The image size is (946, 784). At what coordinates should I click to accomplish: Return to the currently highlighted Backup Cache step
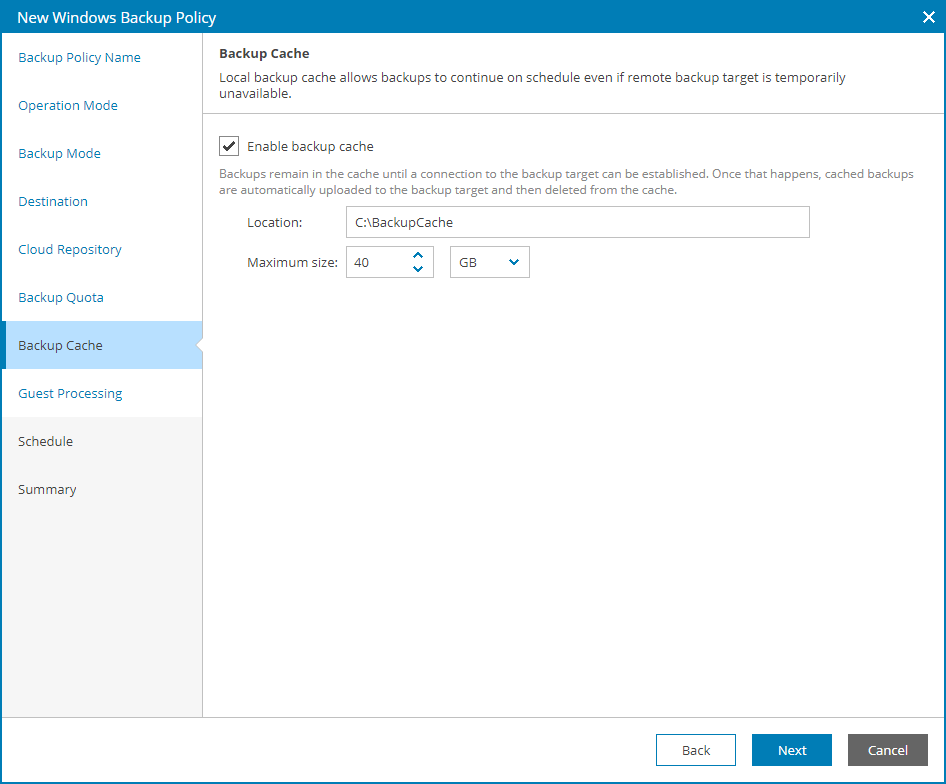click(59, 345)
